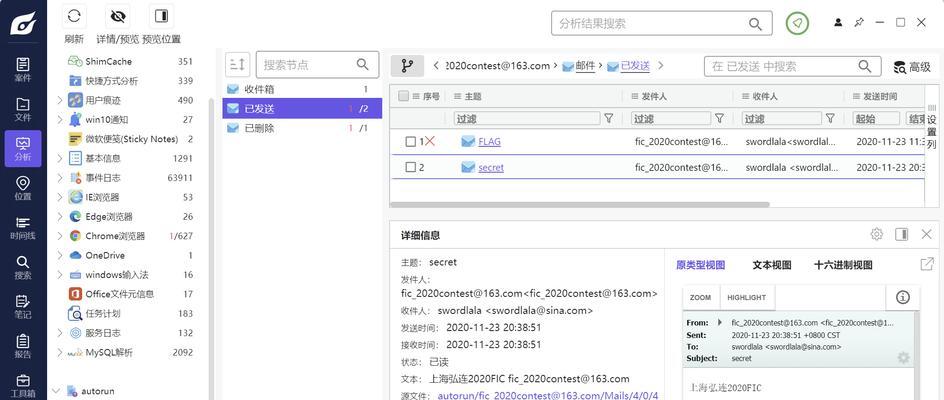Image resolution: width=944 pixels, height=400 pixels.
Task: Click the search magnifier in 分析结果搜索 box
Action: pos(755,23)
